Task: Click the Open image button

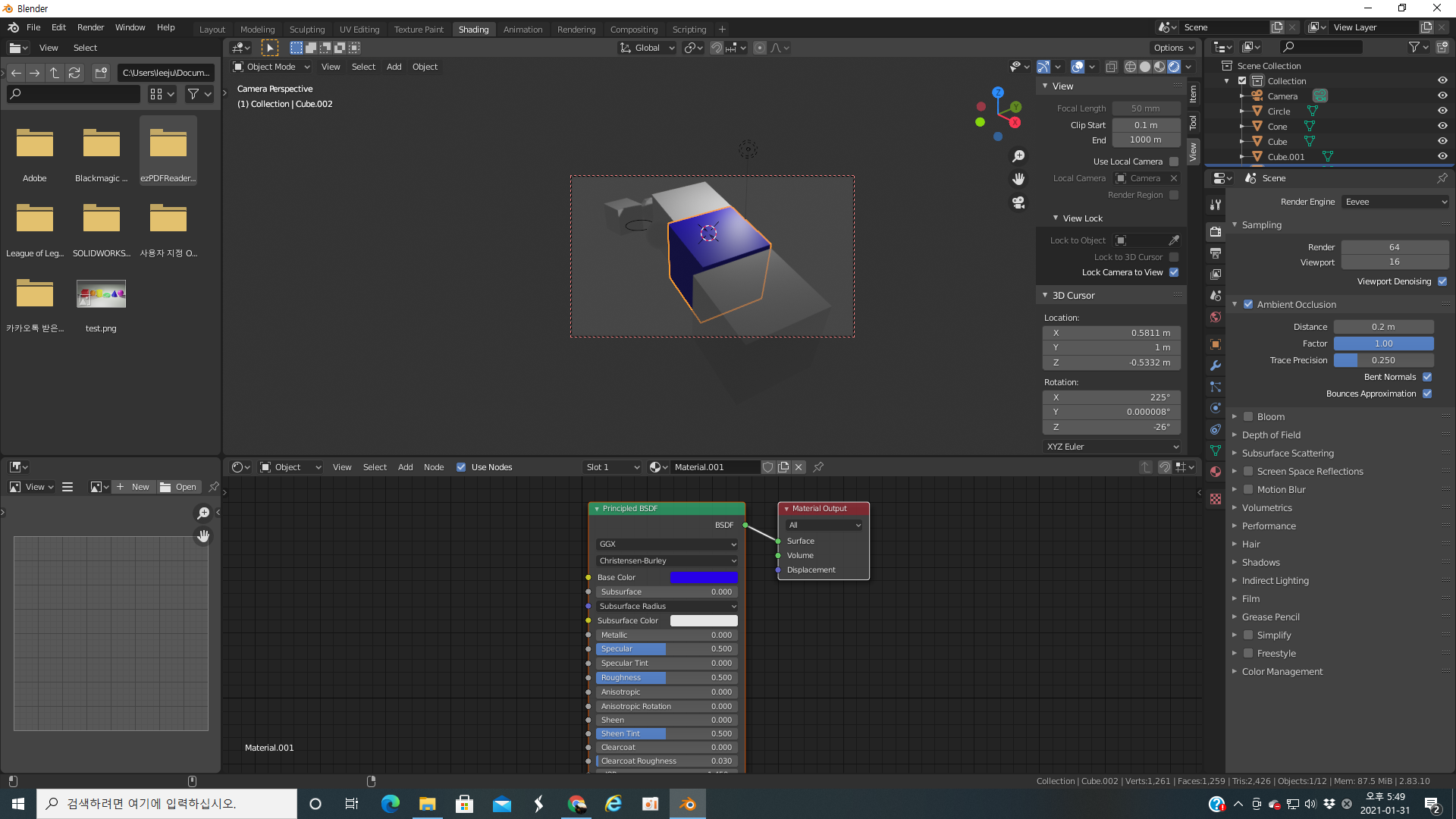Action: coord(178,487)
